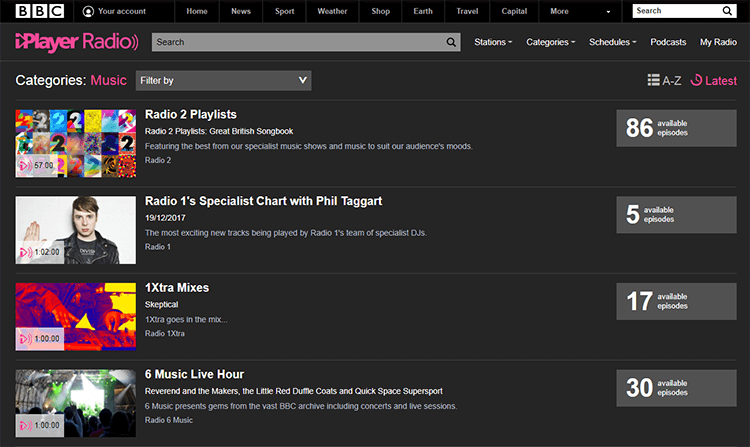Screen dimensions: 750x447
Task: Play Radio 2 Playlists 57:00 badge
Action: pos(37,165)
